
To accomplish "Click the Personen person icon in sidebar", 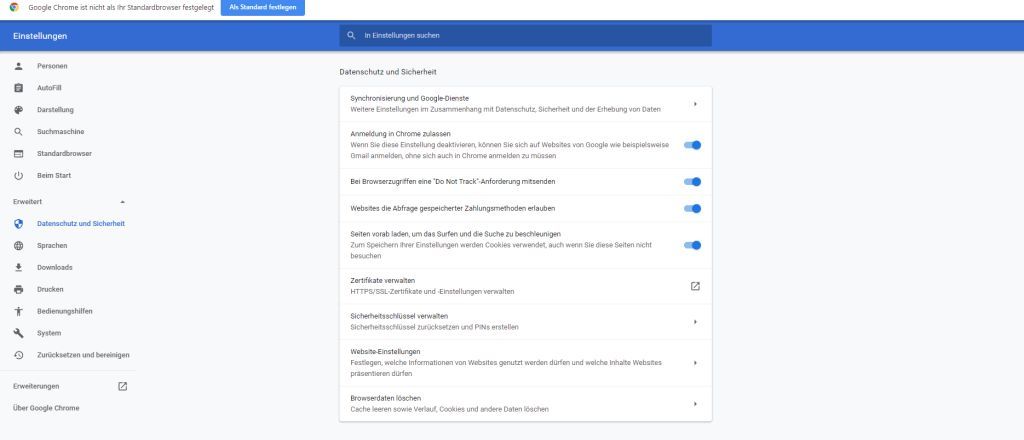I will tap(18, 66).
